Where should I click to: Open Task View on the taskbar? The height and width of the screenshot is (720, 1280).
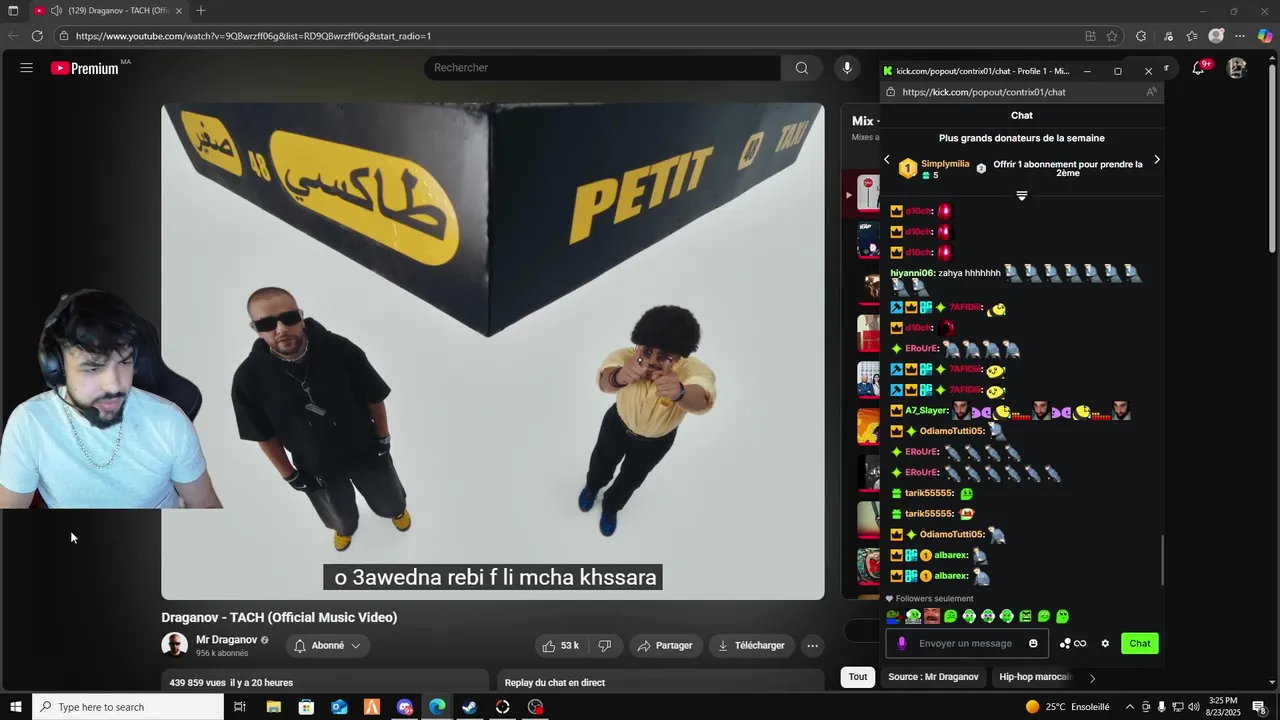pyautogui.click(x=240, y=707)
